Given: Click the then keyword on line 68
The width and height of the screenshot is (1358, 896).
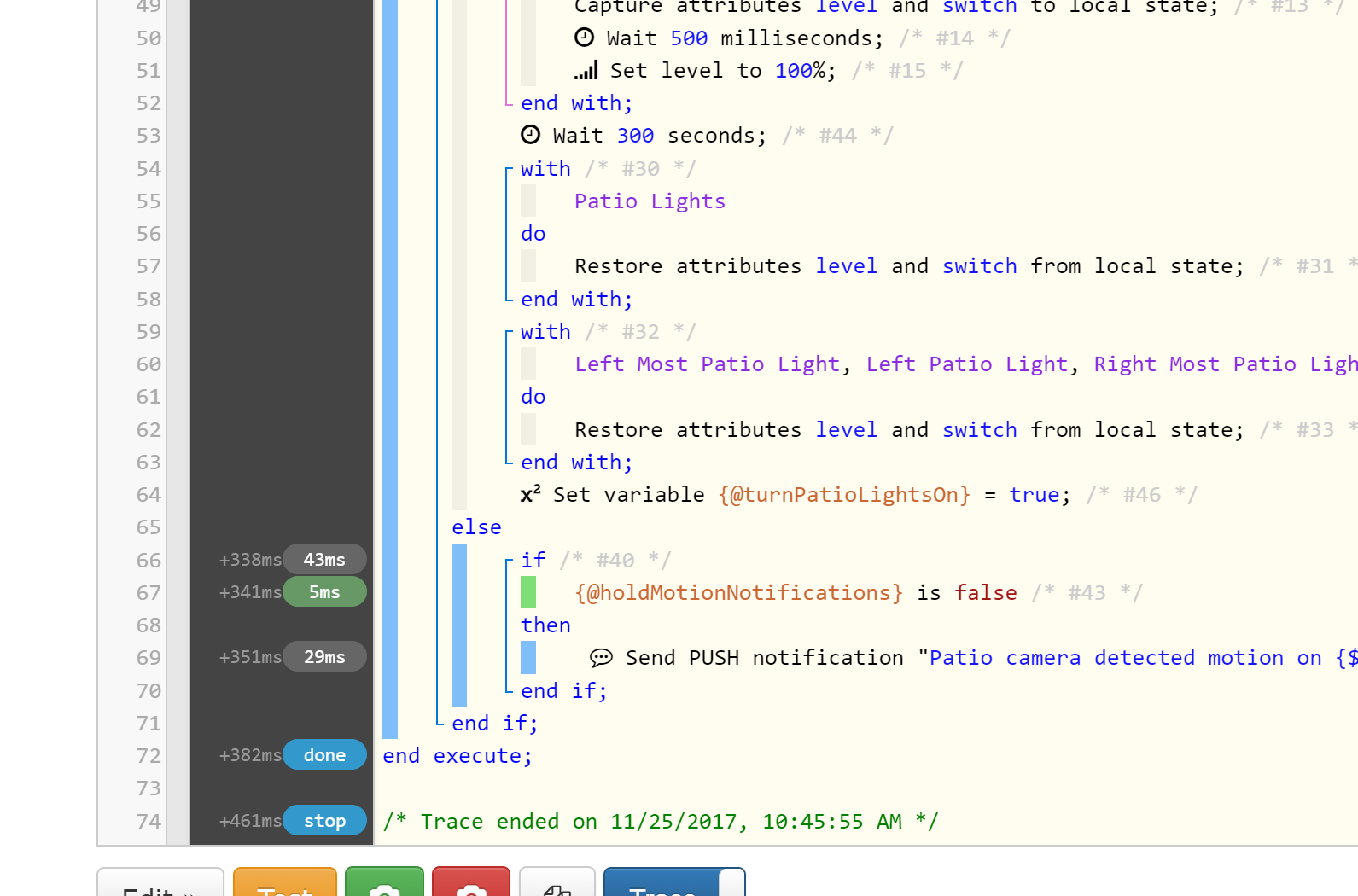Looking at the screenshot, I should pos(545,625).
